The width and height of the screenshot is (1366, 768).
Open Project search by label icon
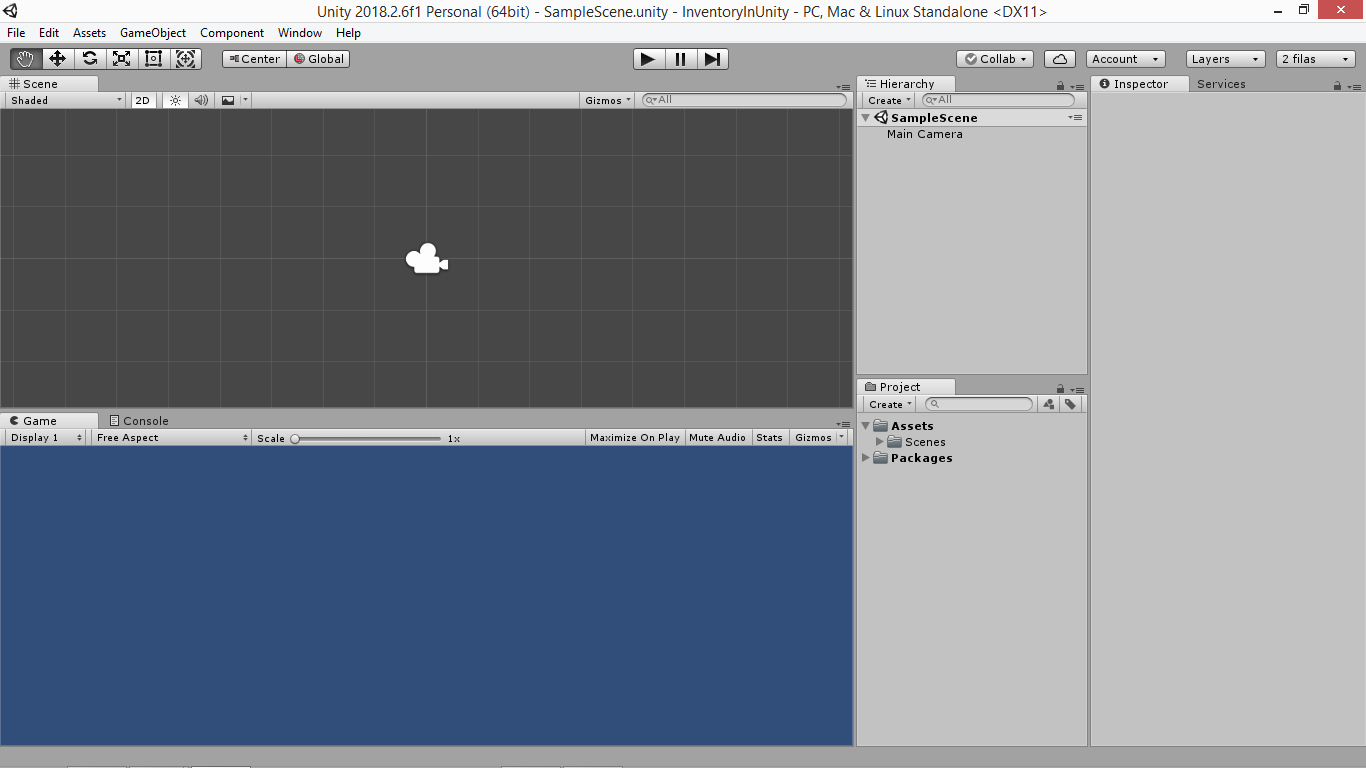[x=1070, y=404]
